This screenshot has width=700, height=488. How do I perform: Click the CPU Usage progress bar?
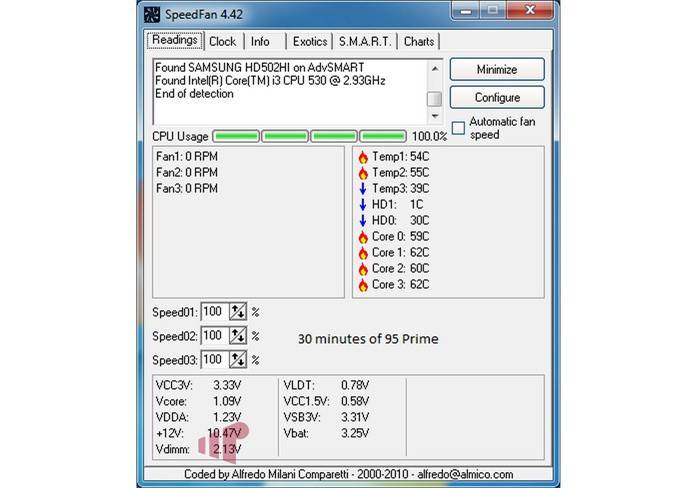[309, 136]
